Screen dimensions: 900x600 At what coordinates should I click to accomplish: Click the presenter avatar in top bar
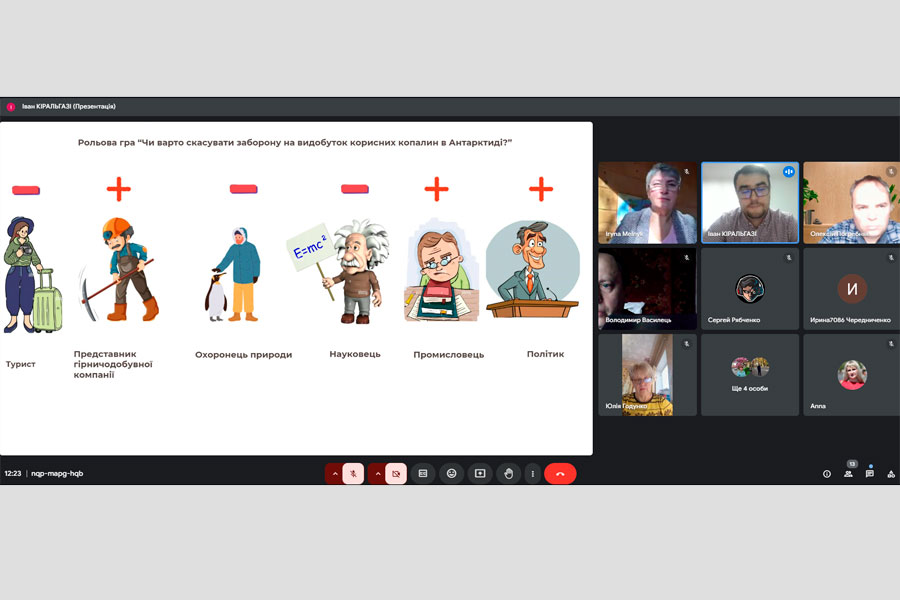(10, 107)
